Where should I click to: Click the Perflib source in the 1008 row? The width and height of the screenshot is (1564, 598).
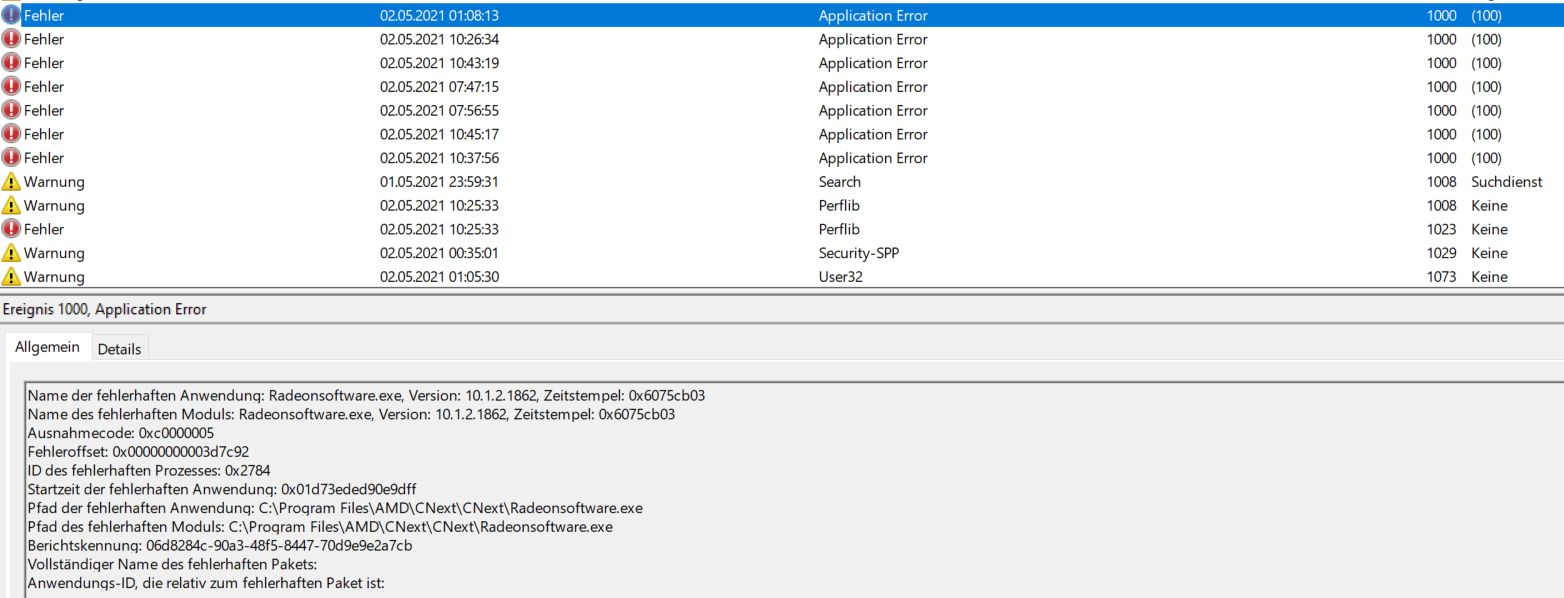pos(840,205)
